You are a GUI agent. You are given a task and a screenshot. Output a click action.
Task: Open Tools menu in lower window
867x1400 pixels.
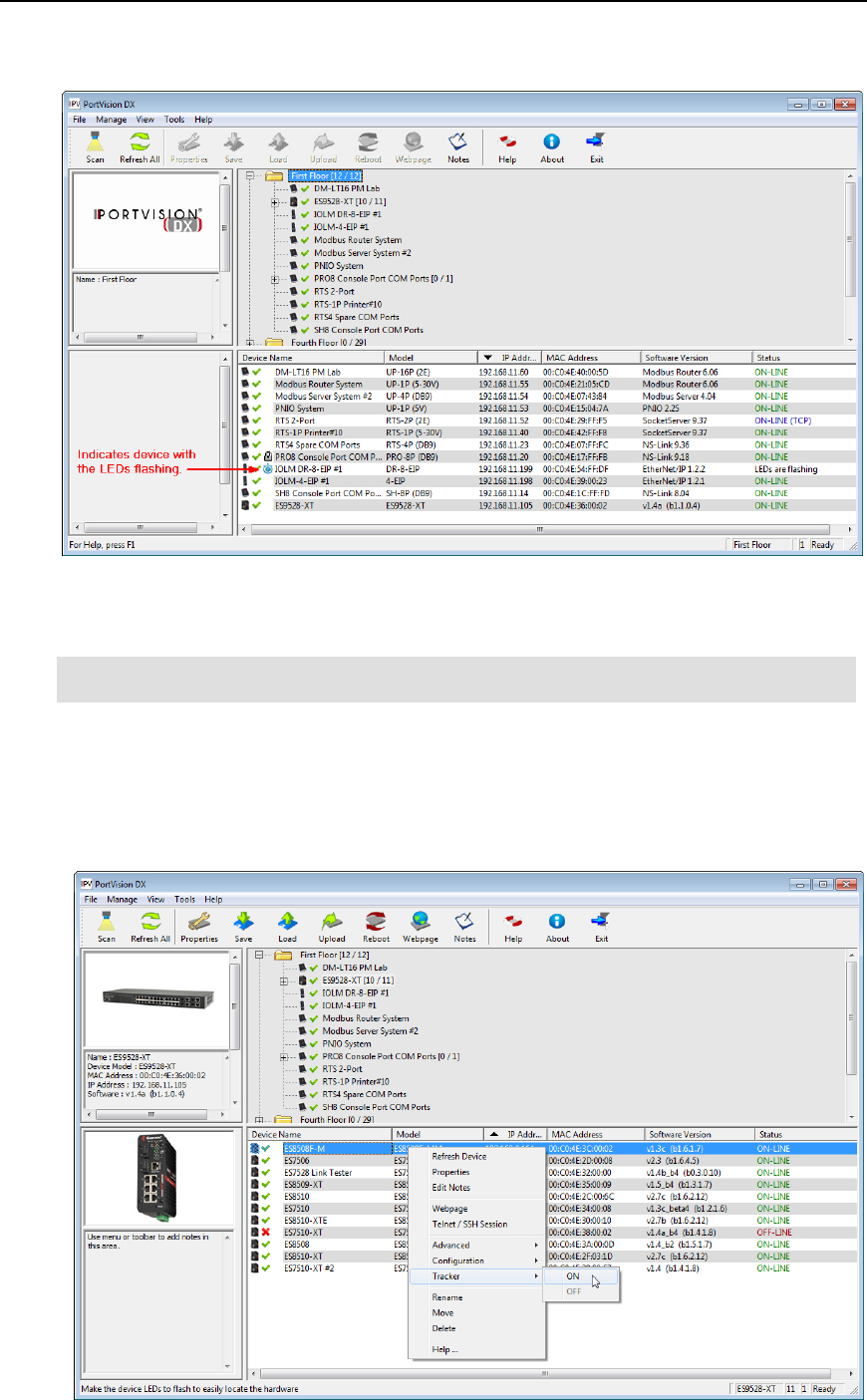tap(185, 899)
